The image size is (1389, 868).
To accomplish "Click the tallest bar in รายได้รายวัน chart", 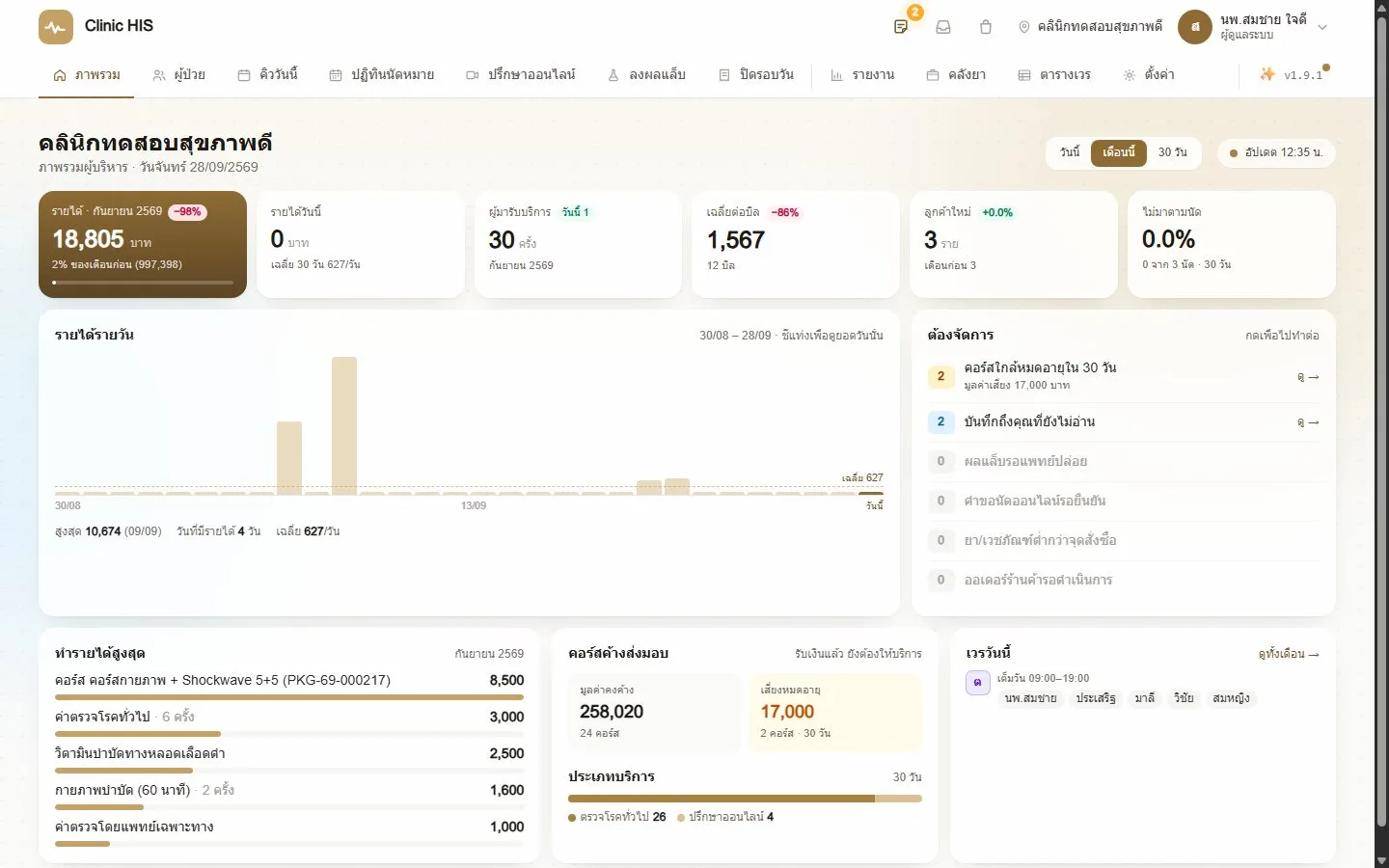I will point(344,425).
